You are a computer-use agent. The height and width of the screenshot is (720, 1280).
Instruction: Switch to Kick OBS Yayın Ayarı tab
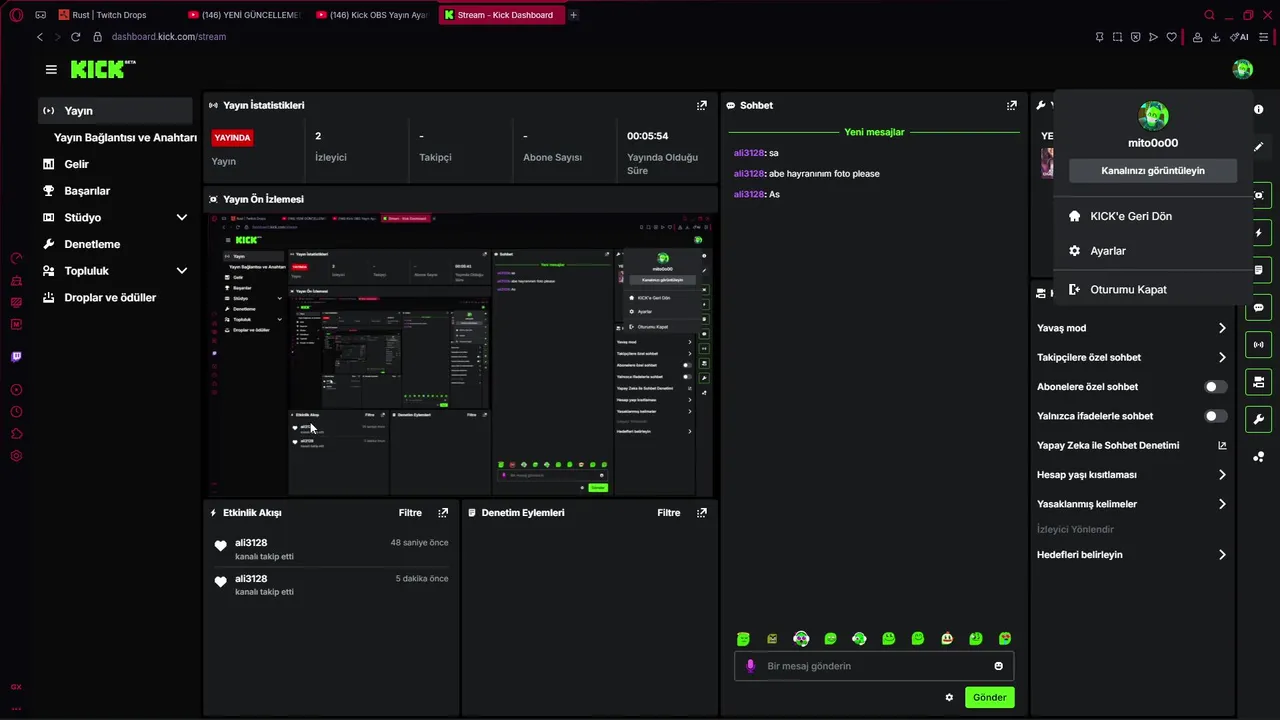pos(372,15)
